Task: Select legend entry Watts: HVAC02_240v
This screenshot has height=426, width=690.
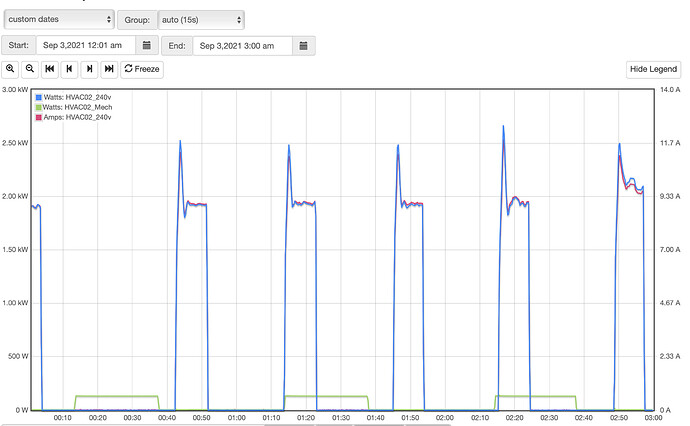Action: point(77,97)
